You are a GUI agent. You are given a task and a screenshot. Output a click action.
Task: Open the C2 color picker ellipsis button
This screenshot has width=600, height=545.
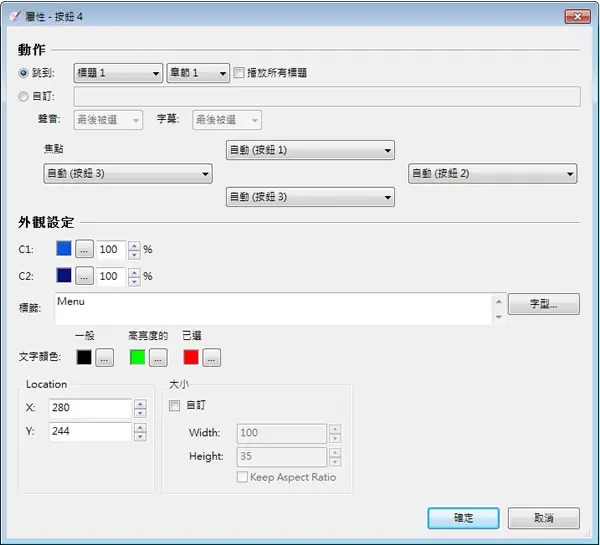84,276
